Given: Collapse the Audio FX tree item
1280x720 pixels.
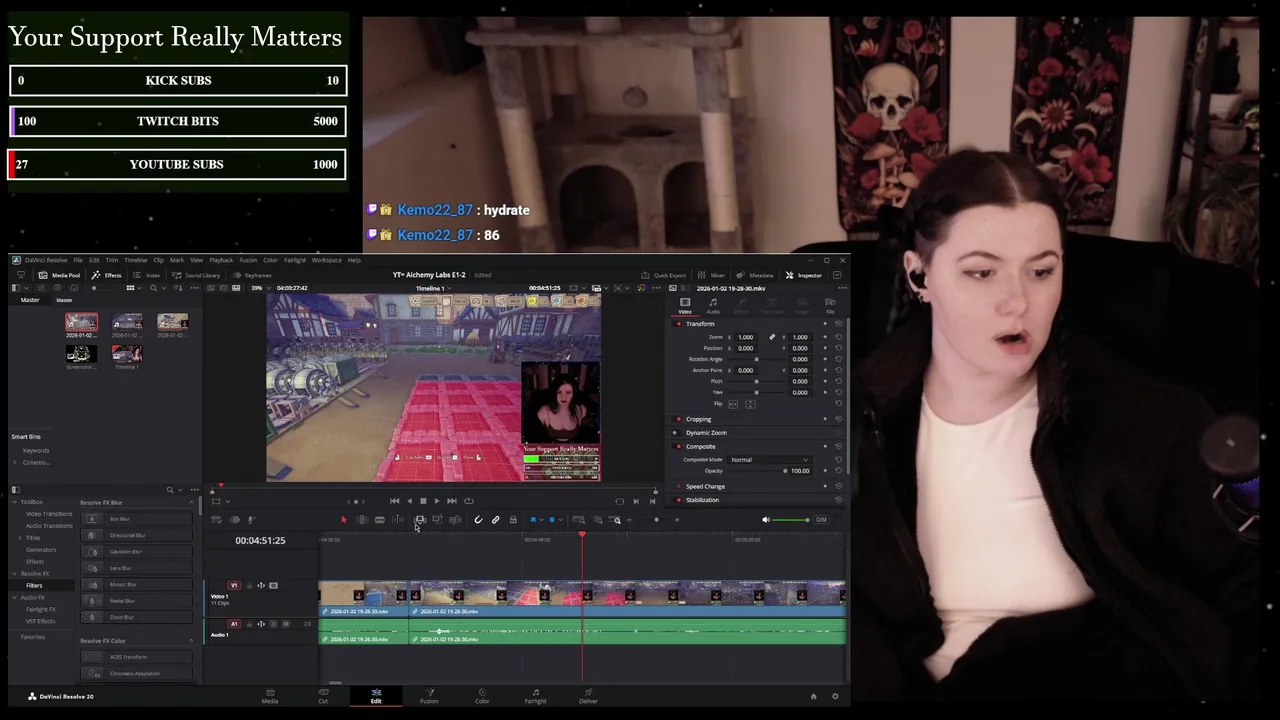Looking at the screenshot, I should point(14,597).
